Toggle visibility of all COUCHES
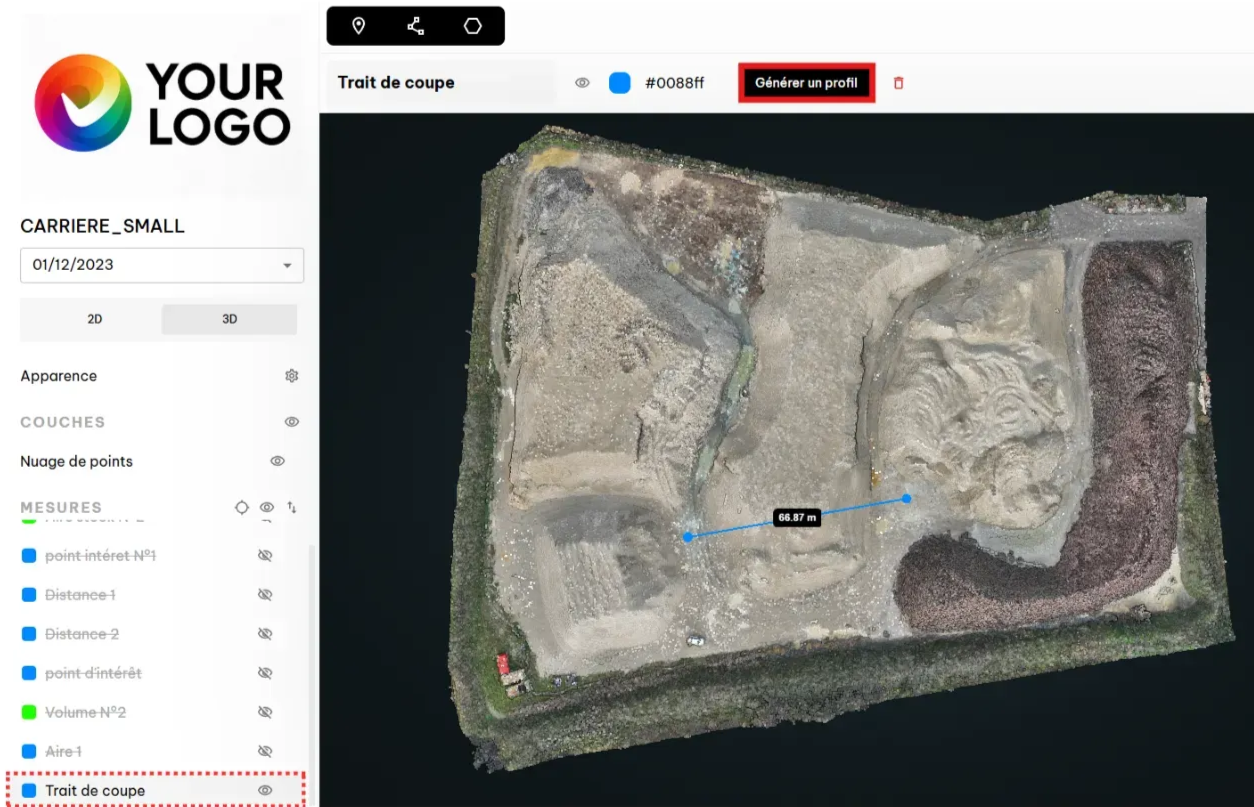Image resolution: width=1254 pixels, height=807 pixels. coord(292,422)
